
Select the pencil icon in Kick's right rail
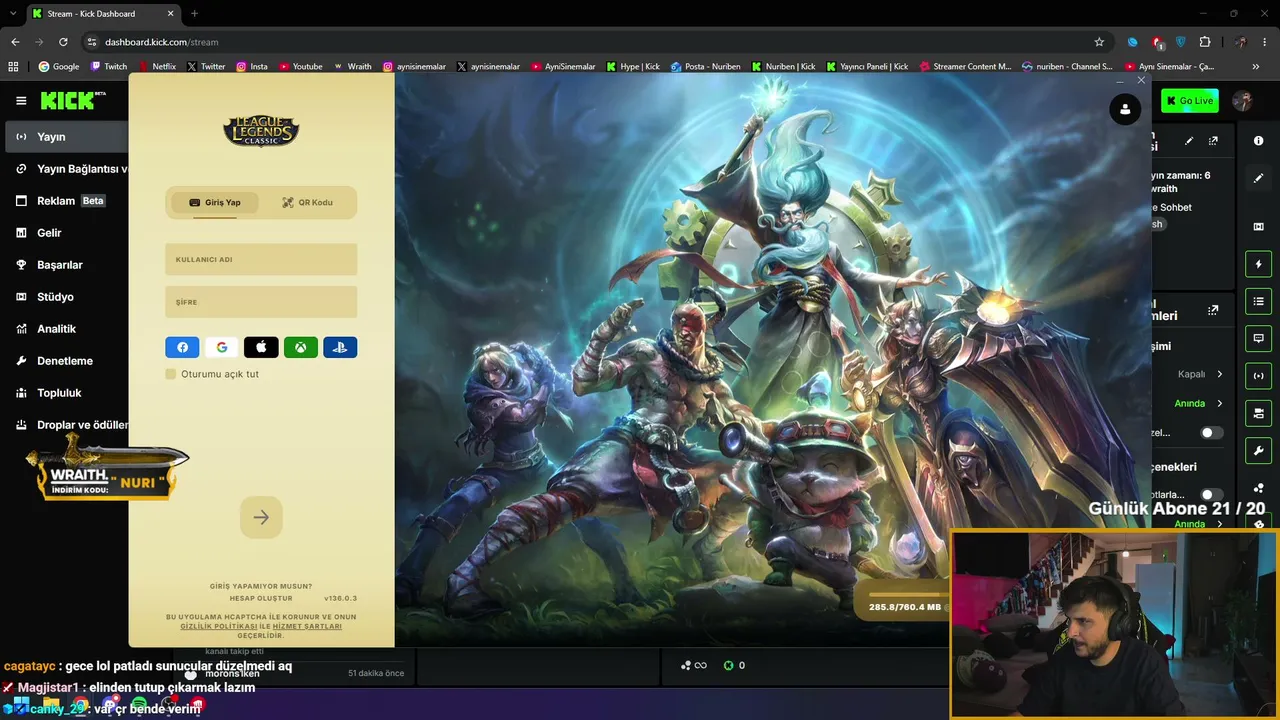[1259, 178]
